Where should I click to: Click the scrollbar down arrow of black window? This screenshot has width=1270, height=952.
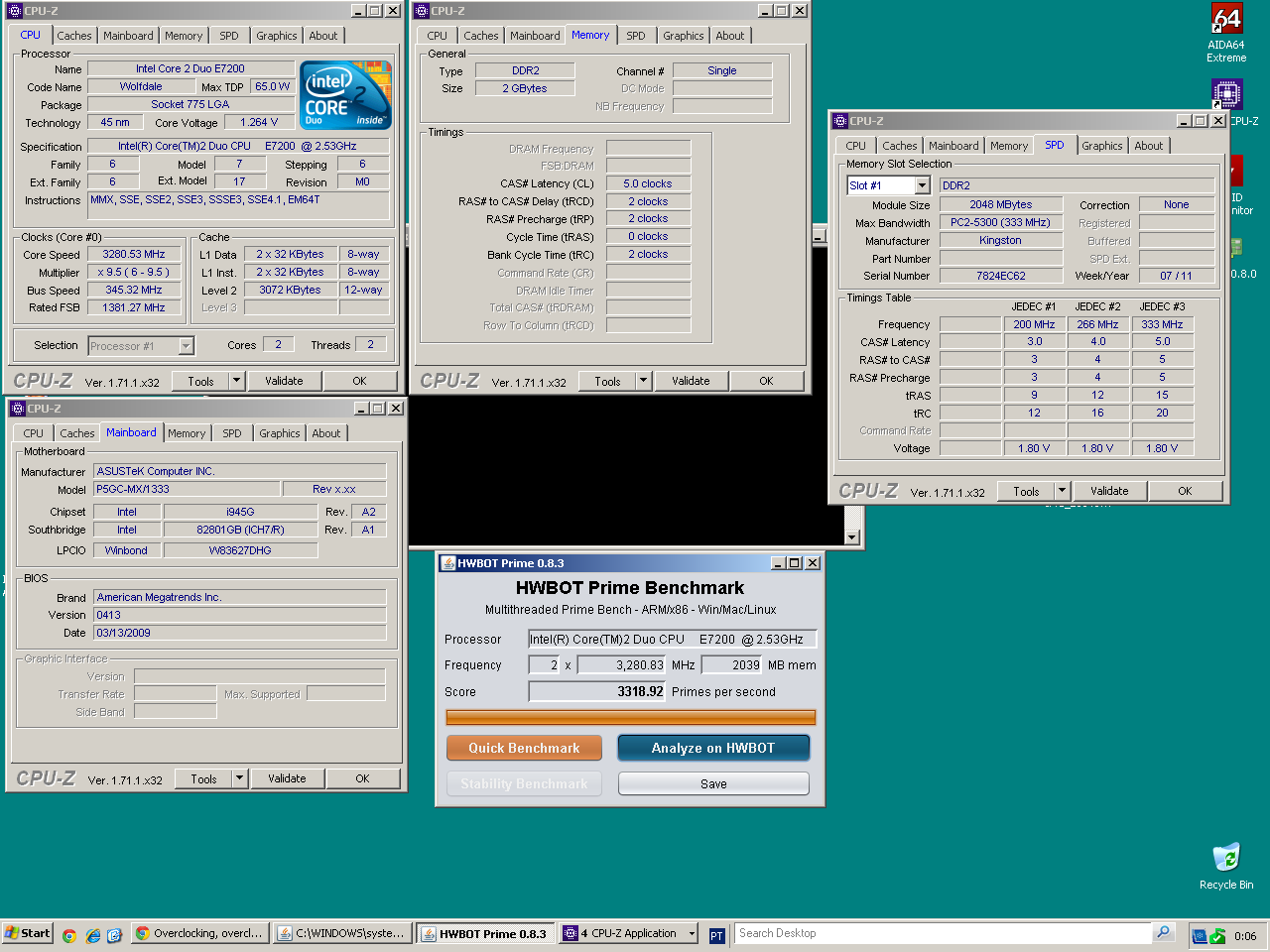(x=852, y=536)
